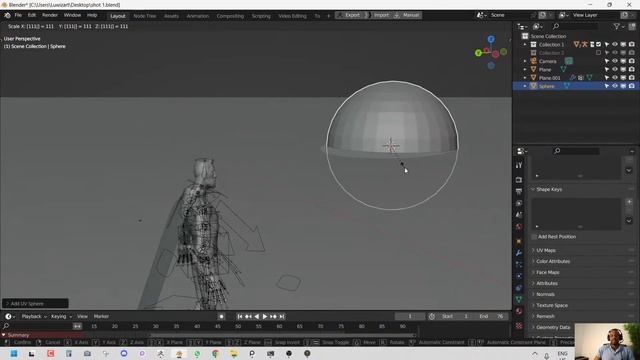Expand the Plane.001 item in outliner

[x=525, y=78]
